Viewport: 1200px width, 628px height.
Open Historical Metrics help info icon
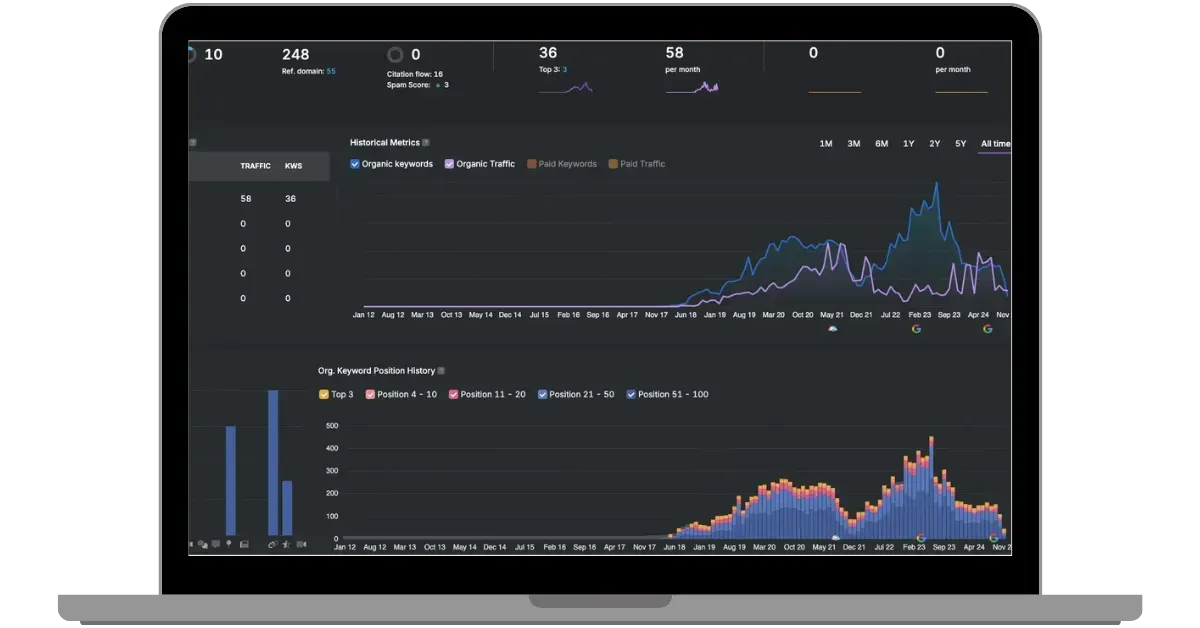point(426,143)
